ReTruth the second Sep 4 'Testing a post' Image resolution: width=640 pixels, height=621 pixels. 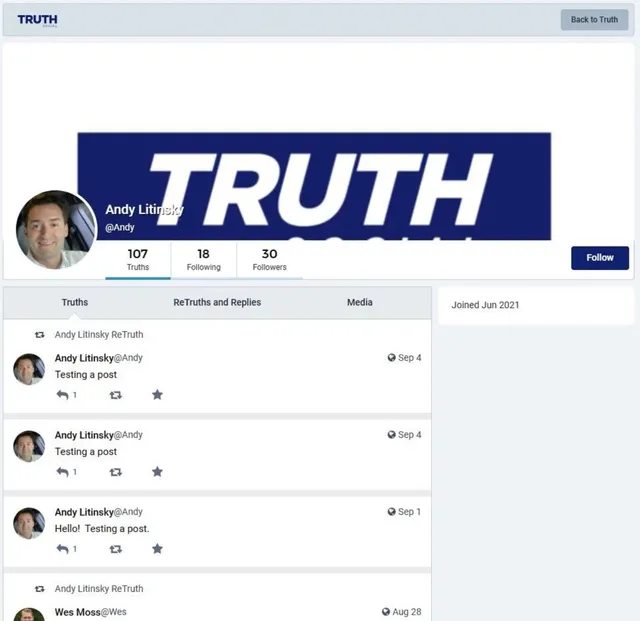(116, 472)
